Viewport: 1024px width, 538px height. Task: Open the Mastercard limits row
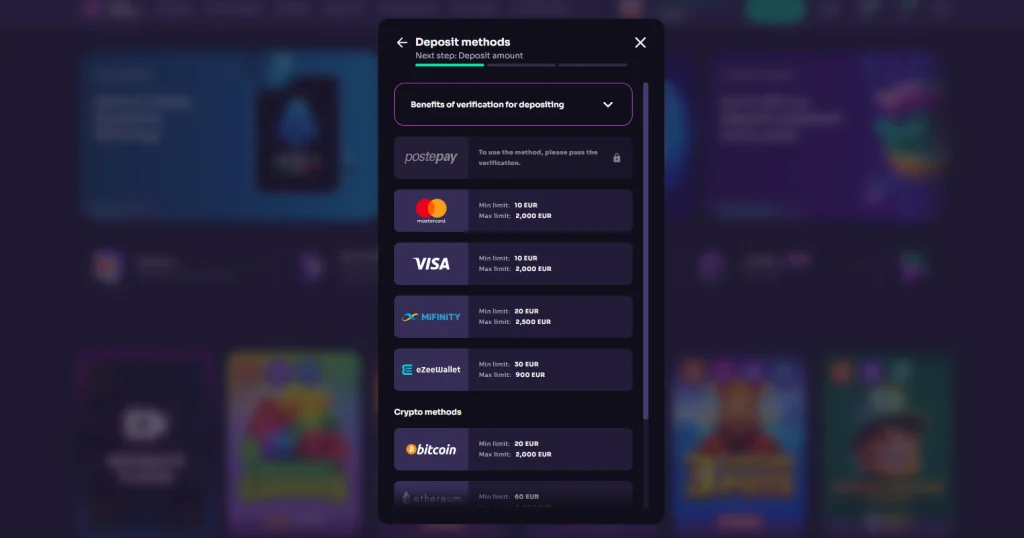tap(513, 211)
